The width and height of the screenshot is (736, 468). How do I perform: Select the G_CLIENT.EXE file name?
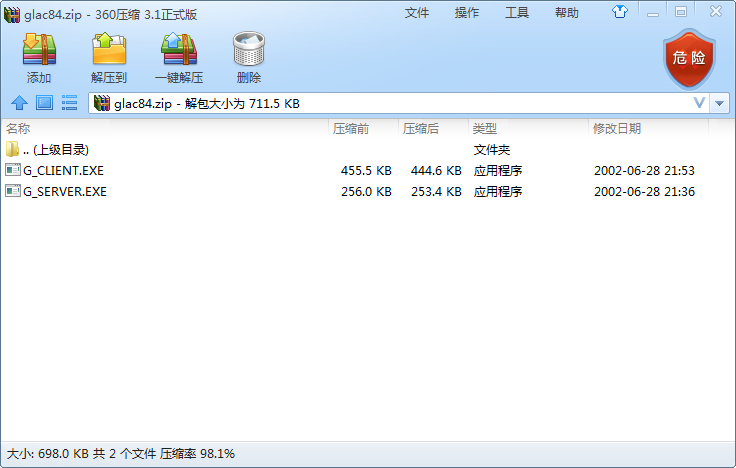coord(63,170)
